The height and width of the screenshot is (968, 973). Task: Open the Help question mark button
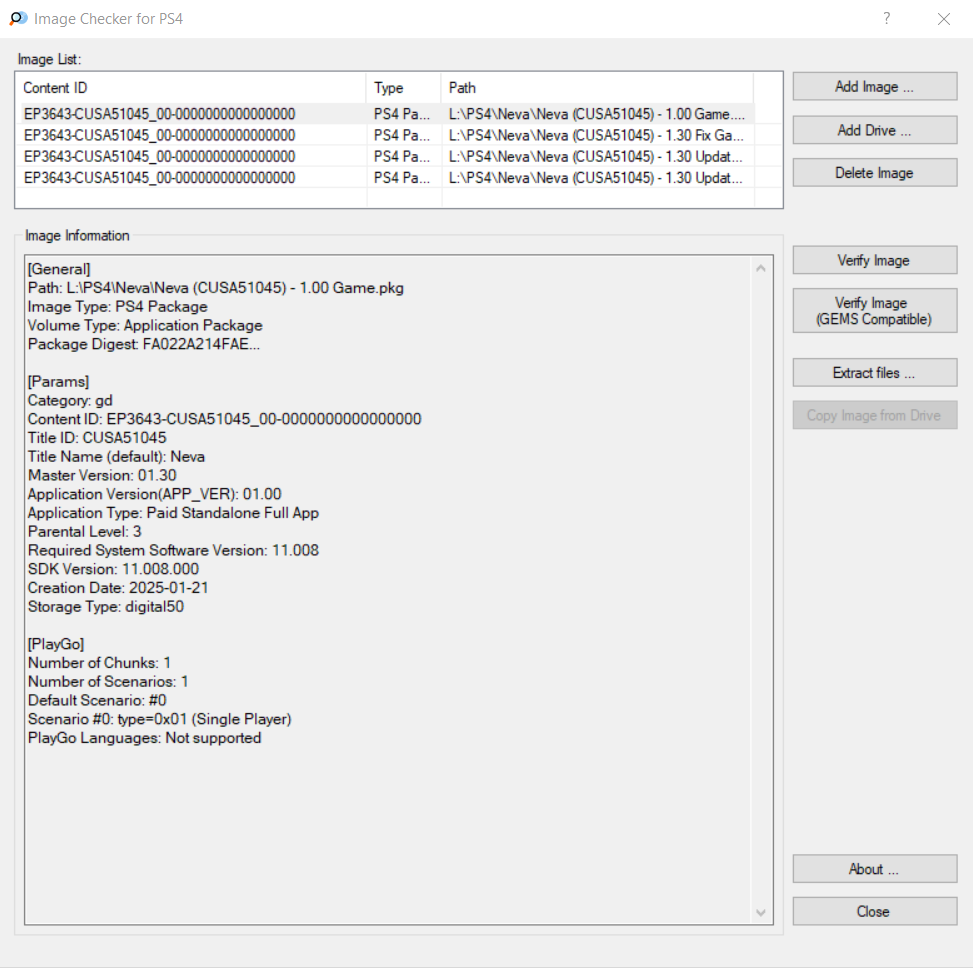[x=887, y=19]
